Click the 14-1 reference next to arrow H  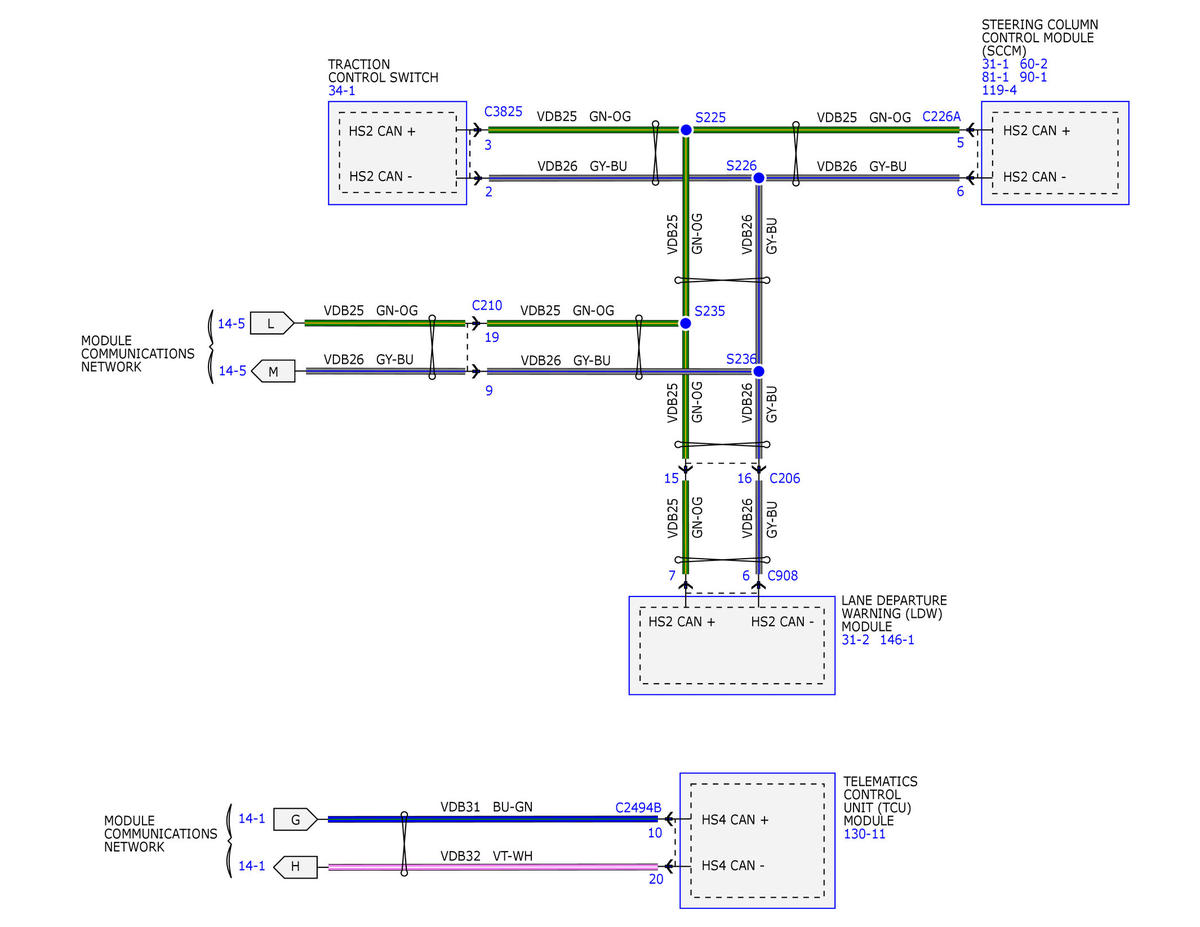pyautogui.click(x=252, y=866)
